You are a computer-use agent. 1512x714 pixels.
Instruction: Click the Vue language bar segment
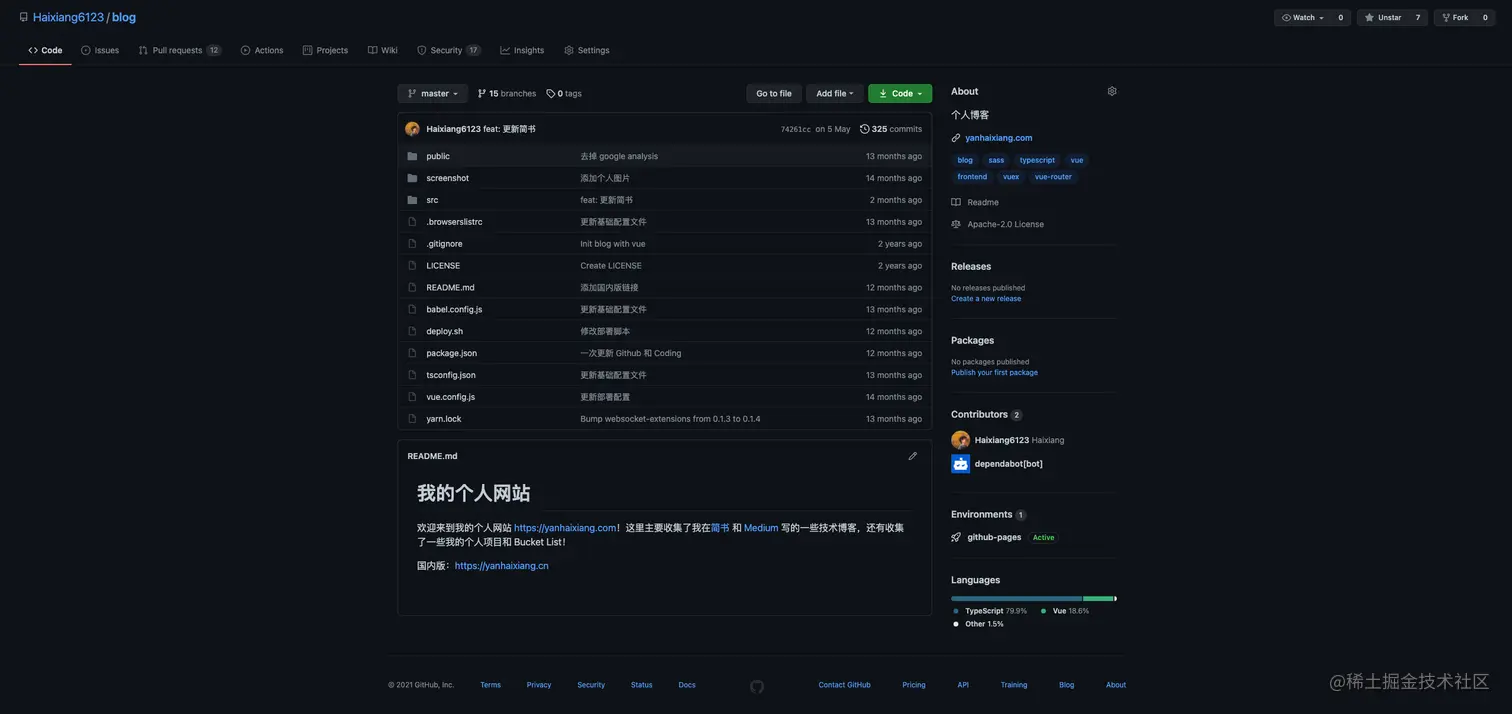(1098, 598)
